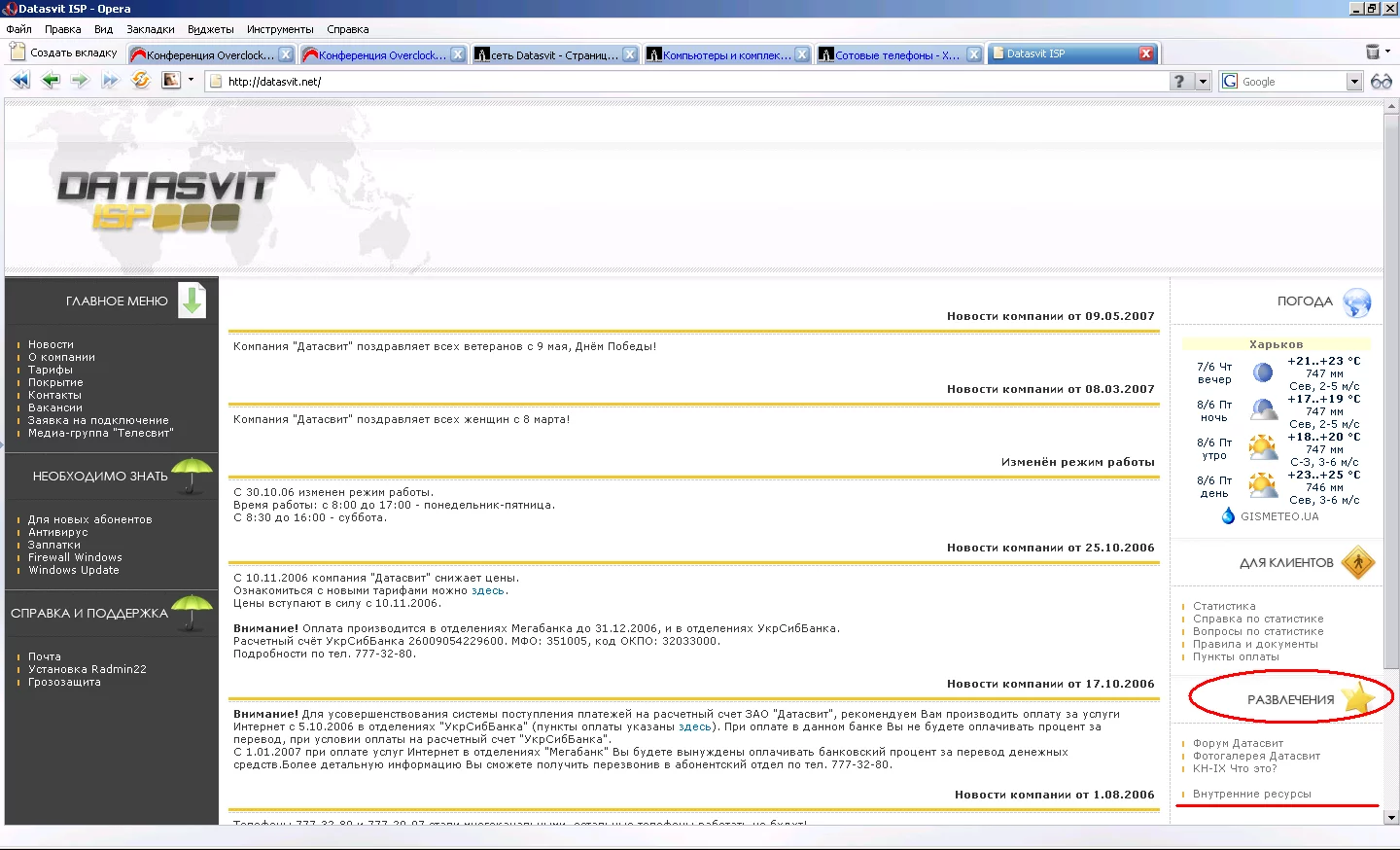Close the active Datasvit ISP tab
Screen dimensions: 1400x850
[x=1146, y=53]
